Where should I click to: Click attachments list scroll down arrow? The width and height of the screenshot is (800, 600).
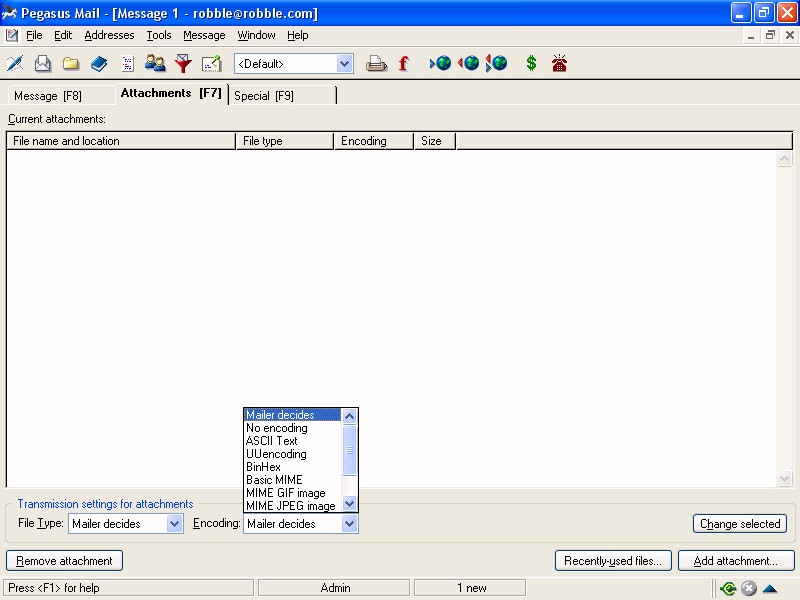click(784, 479)
